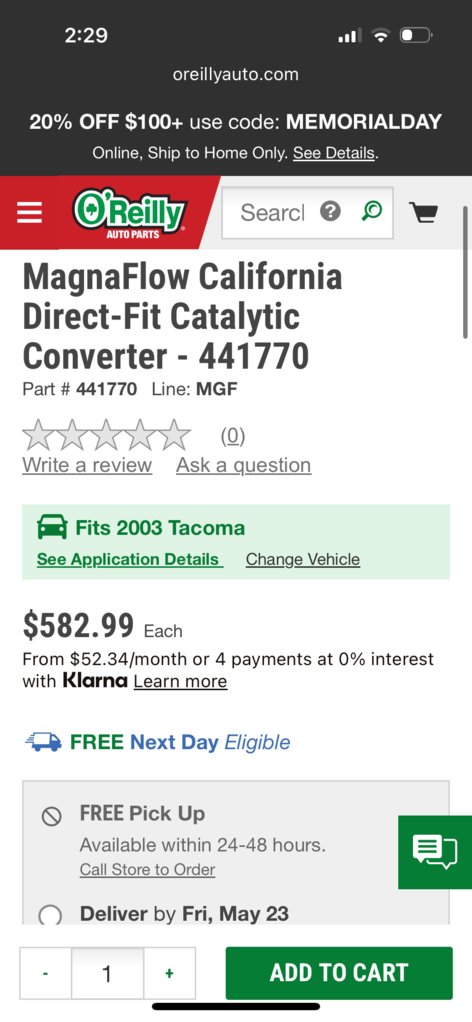Add item with ADD TO CART
The image size is (472, 1022).
[339, 973]
